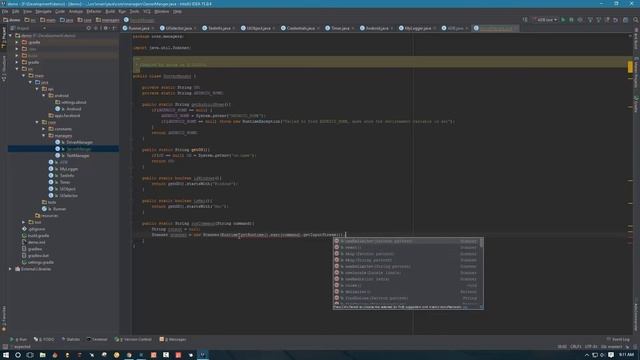Click the project panel settings gear icon

[105, 28]
